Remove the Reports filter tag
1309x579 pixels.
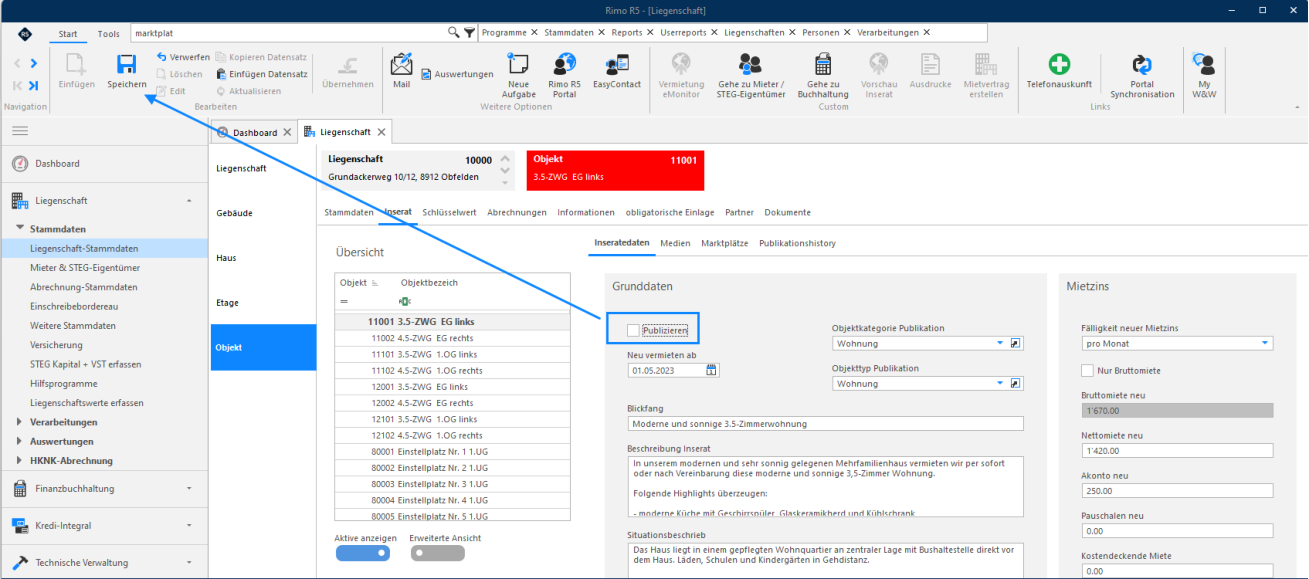(651, 32)
